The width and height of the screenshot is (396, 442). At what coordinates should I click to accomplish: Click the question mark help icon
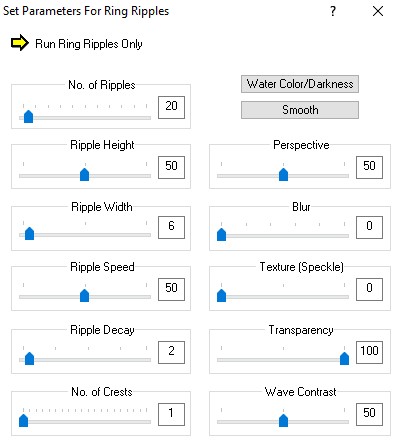333,11
